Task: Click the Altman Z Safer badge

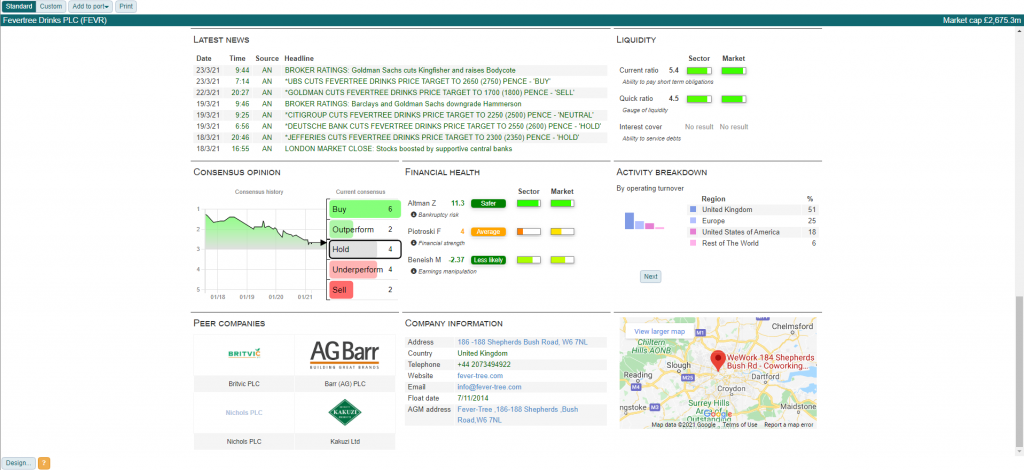Action: coord(488,204)
